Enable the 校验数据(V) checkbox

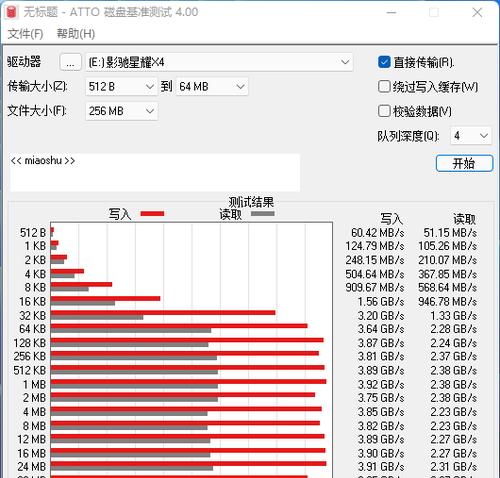click(384, 111)
